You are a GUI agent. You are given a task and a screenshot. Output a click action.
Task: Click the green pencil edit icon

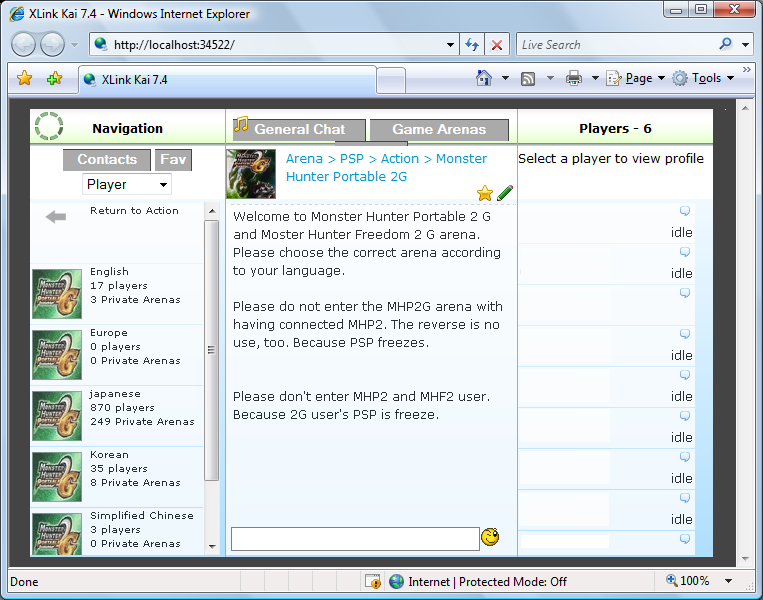[505, 193]
